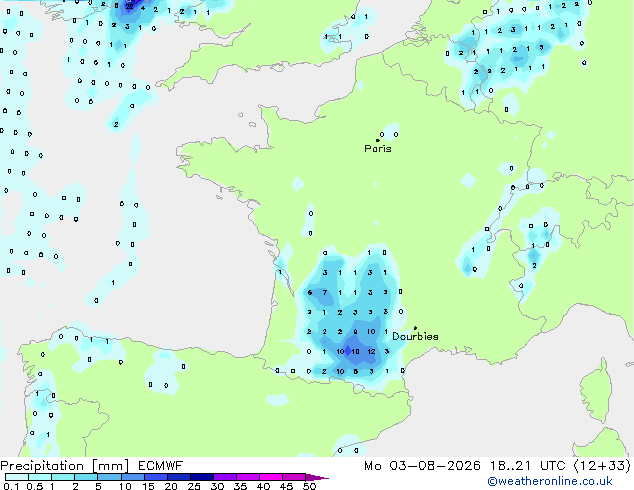Click the '22' precipitation value over Ireland
The height and width of the screenshot is (490, 634).
(x=129, y=6)
